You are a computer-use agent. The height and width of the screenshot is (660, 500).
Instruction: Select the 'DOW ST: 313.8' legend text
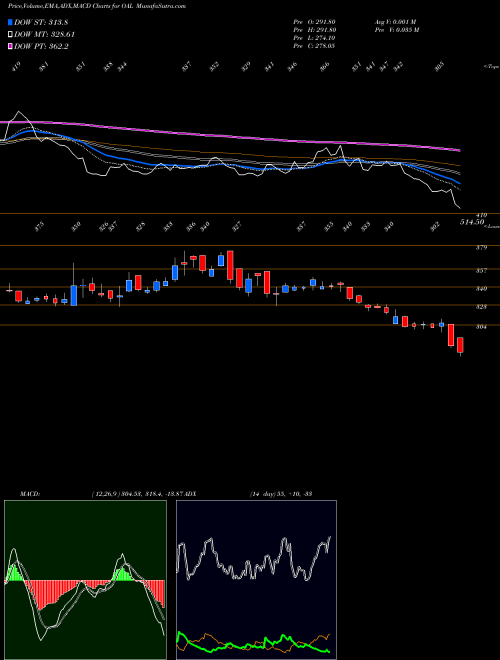click(x=41, y=22)
